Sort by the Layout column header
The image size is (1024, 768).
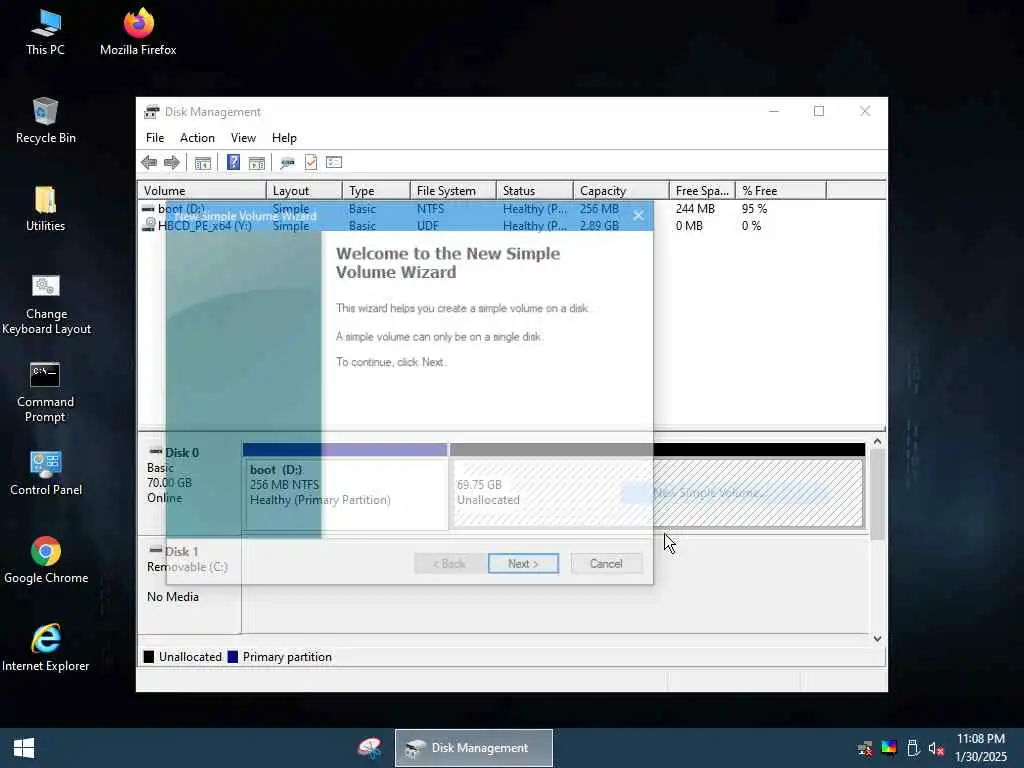pos(304,191)
